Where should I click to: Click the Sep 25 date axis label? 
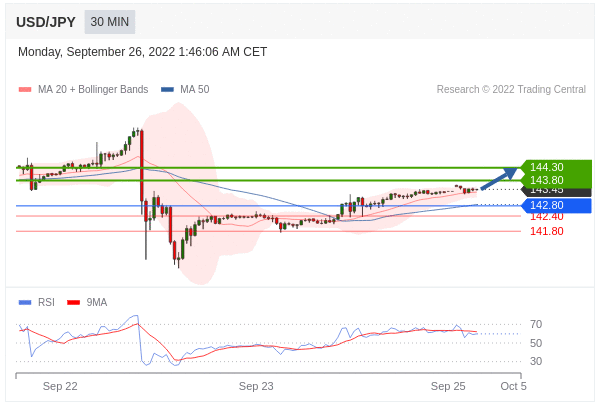[448, 386]
